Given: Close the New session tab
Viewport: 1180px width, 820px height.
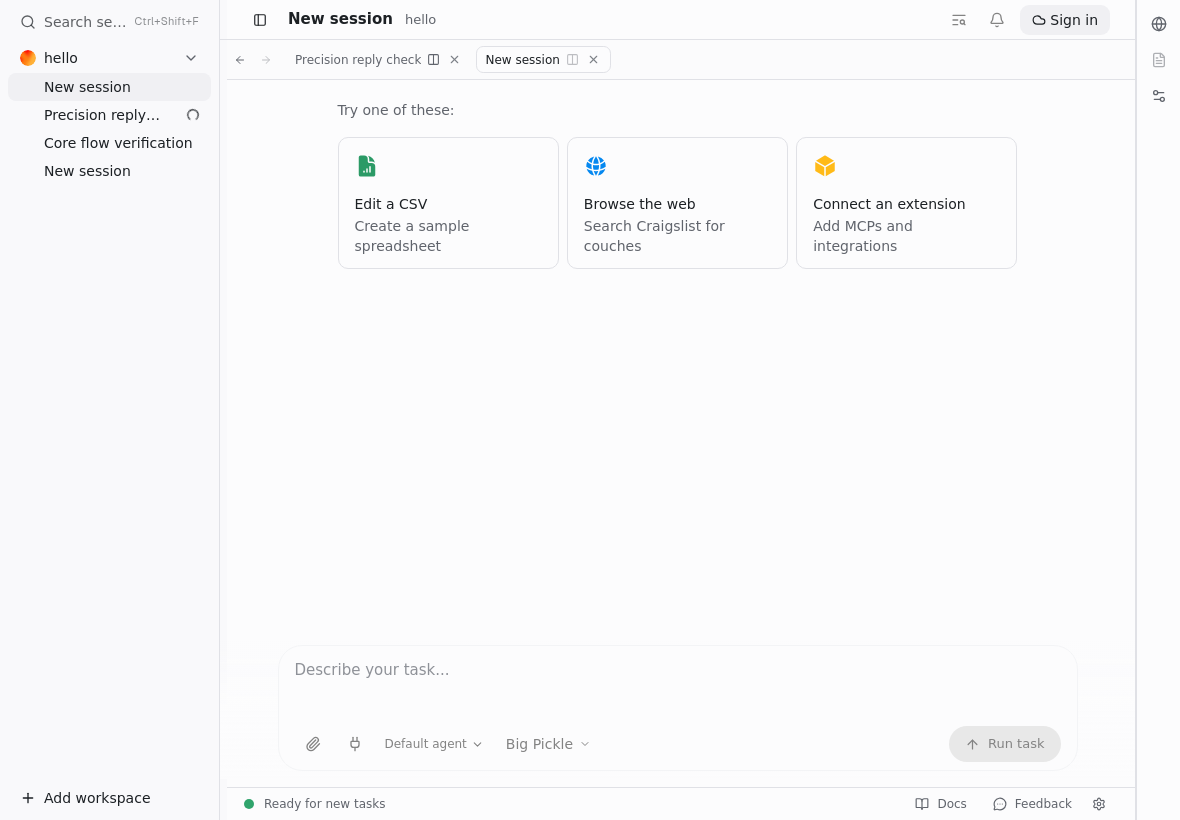Looking at the screenshot, I should (x=594, y=60).
